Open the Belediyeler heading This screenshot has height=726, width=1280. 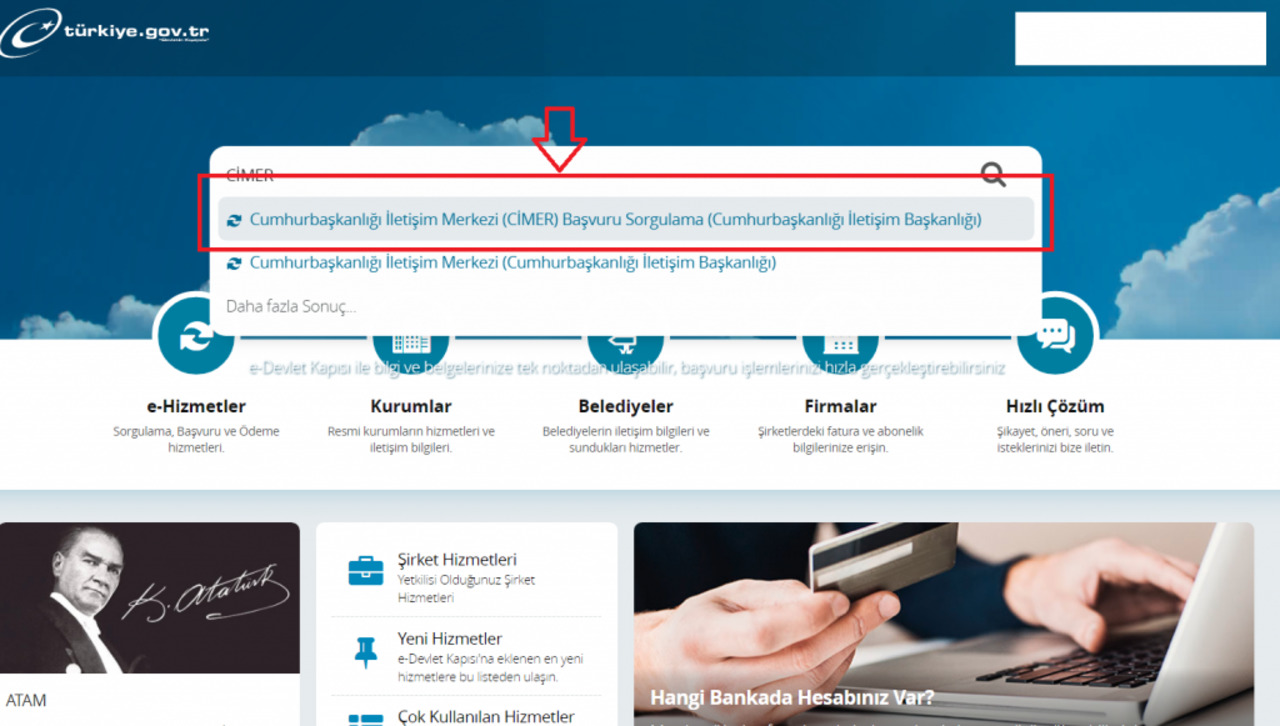pos(626,407)
